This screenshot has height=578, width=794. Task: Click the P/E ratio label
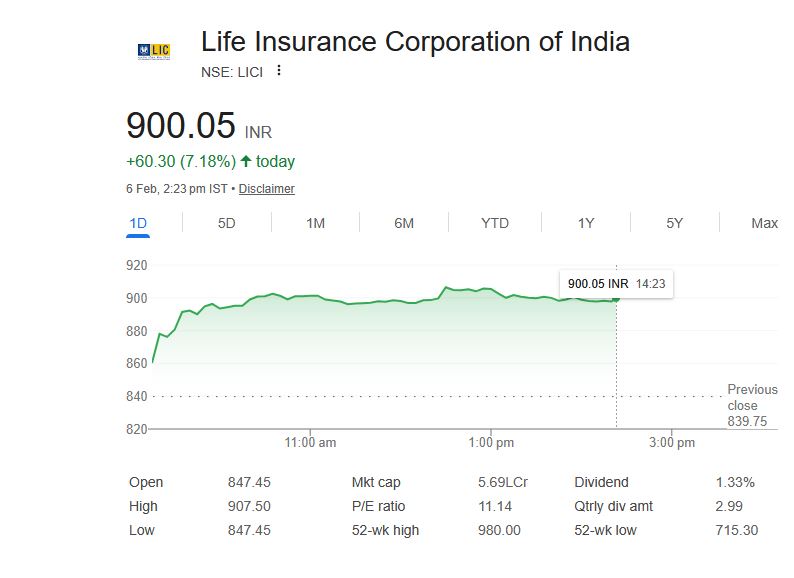point(378,506)
